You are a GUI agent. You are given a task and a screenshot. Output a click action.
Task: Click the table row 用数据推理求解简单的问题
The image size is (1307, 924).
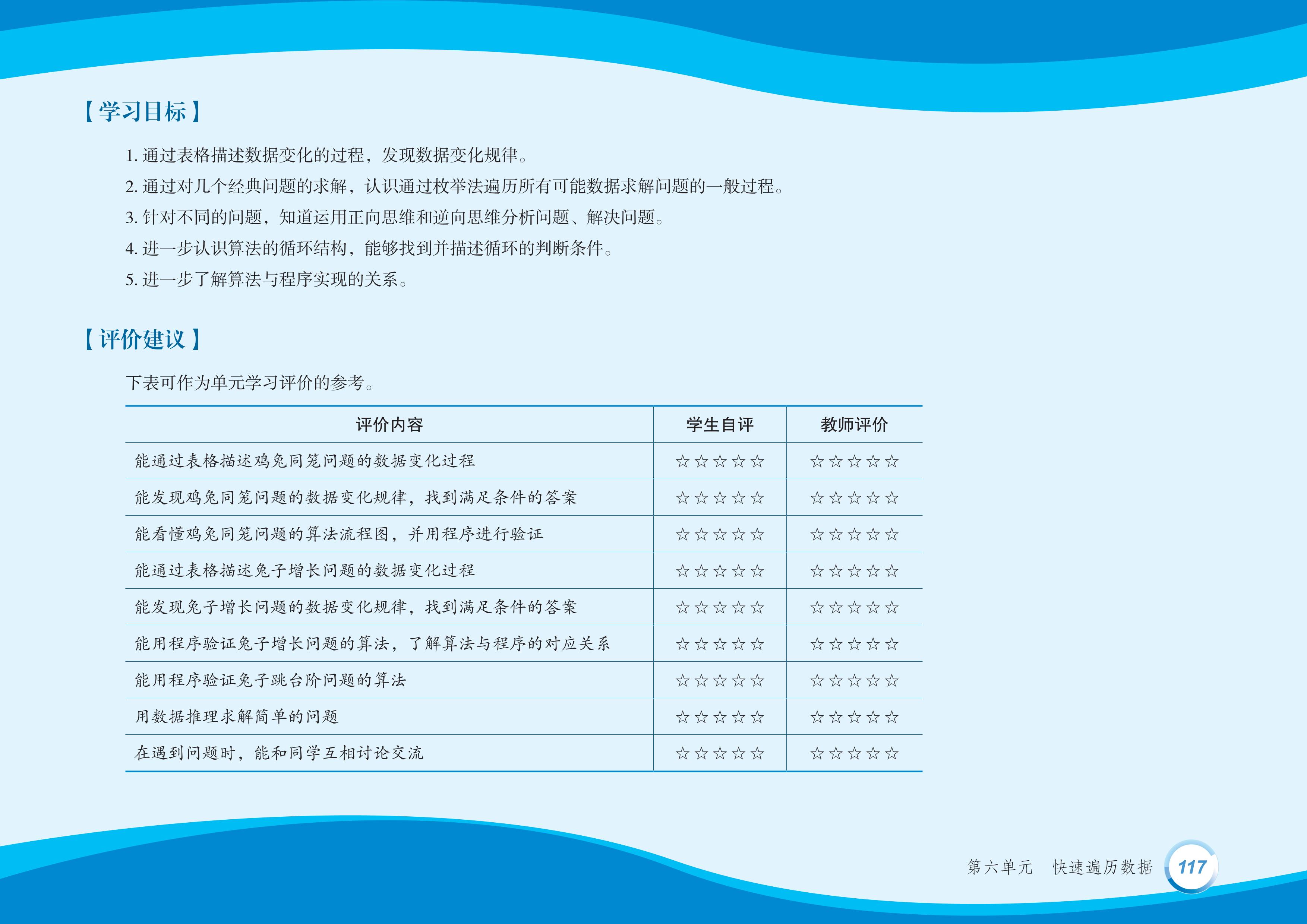click(x=237, y=717)
